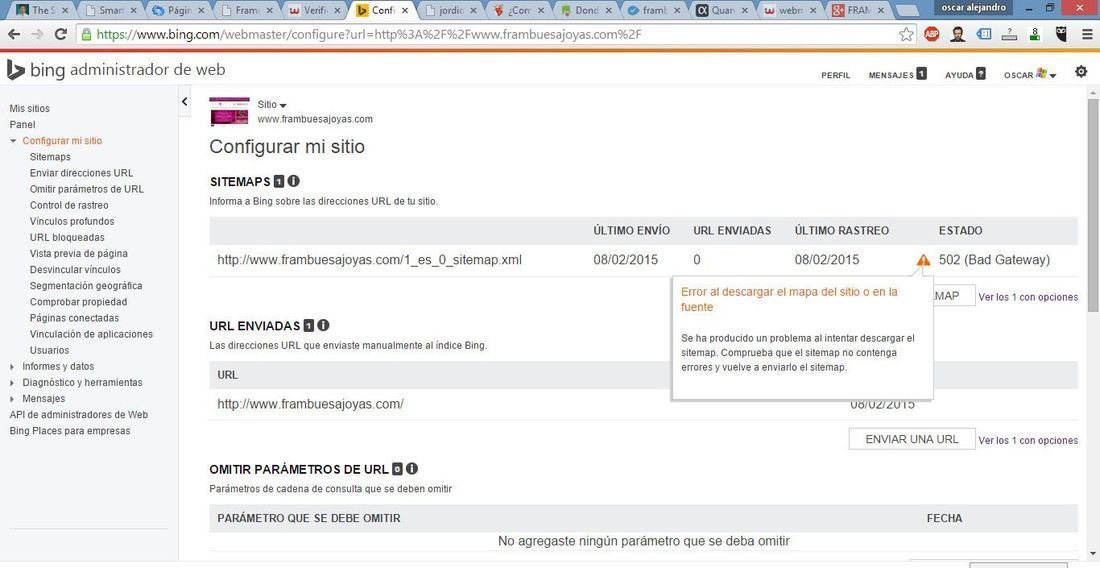Open the OSCAR account dropdown
Image resolution: width=1100 pixels, height=568 pixels.
(1030, 74)
